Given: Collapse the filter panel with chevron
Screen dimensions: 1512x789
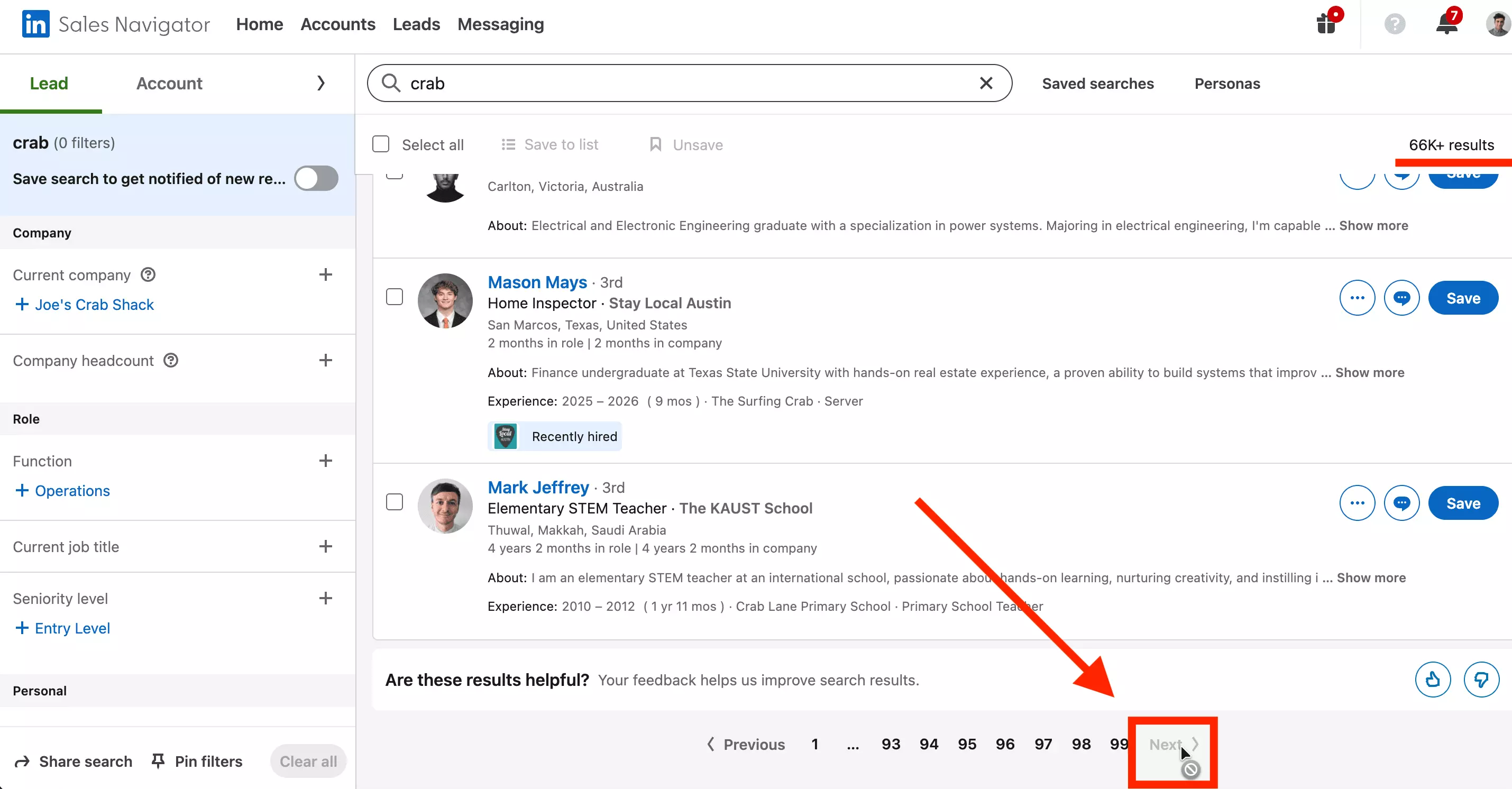Looking at the screenshot, I should 320,84.
